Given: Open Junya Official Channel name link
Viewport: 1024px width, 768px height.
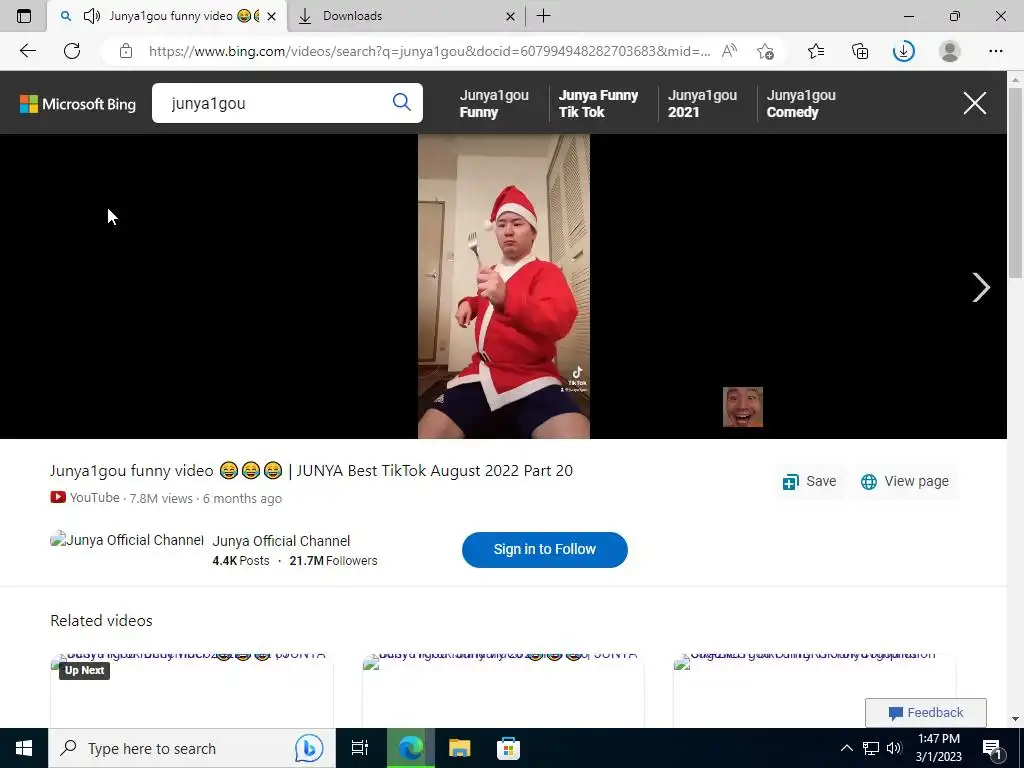Looking at the screenshot, I should 281,541.
